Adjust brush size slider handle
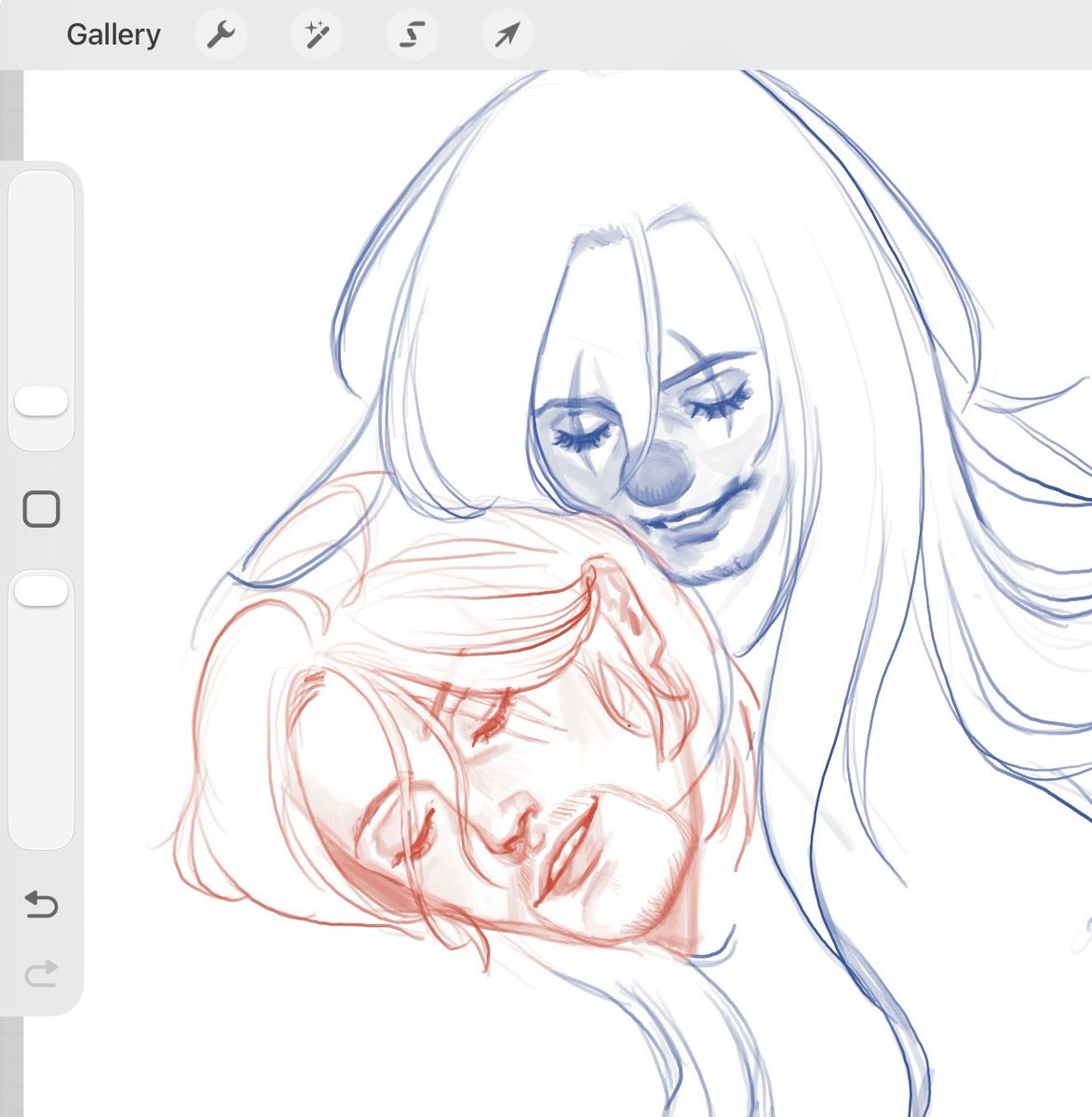This screenshot has width=1092, height=1117. [41, 402]
